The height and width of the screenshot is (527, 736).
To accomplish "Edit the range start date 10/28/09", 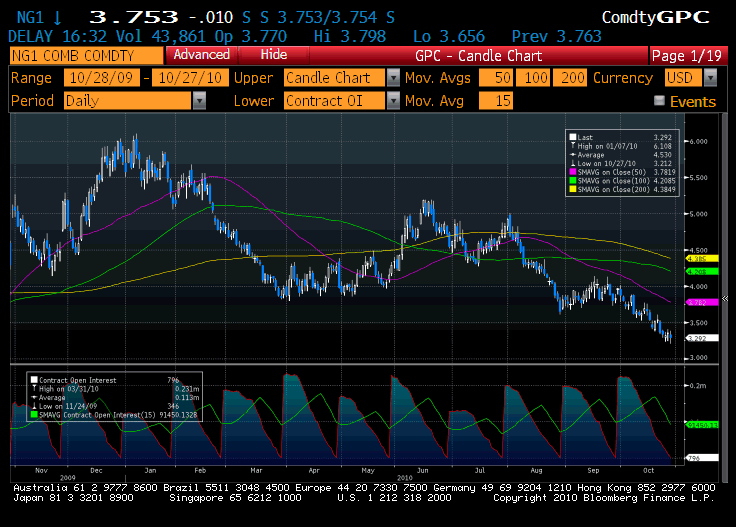I will click(x=101, y=78).
